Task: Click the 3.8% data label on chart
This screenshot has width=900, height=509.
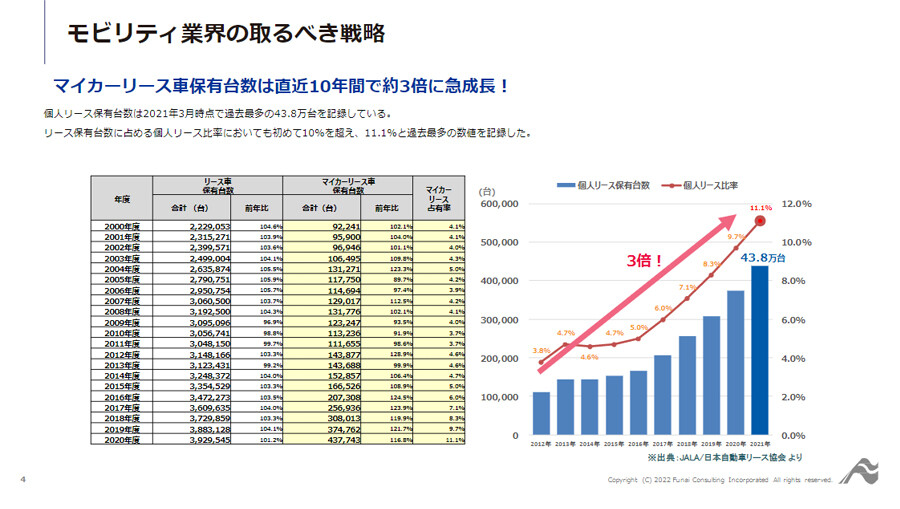Action: pos(541,350)
